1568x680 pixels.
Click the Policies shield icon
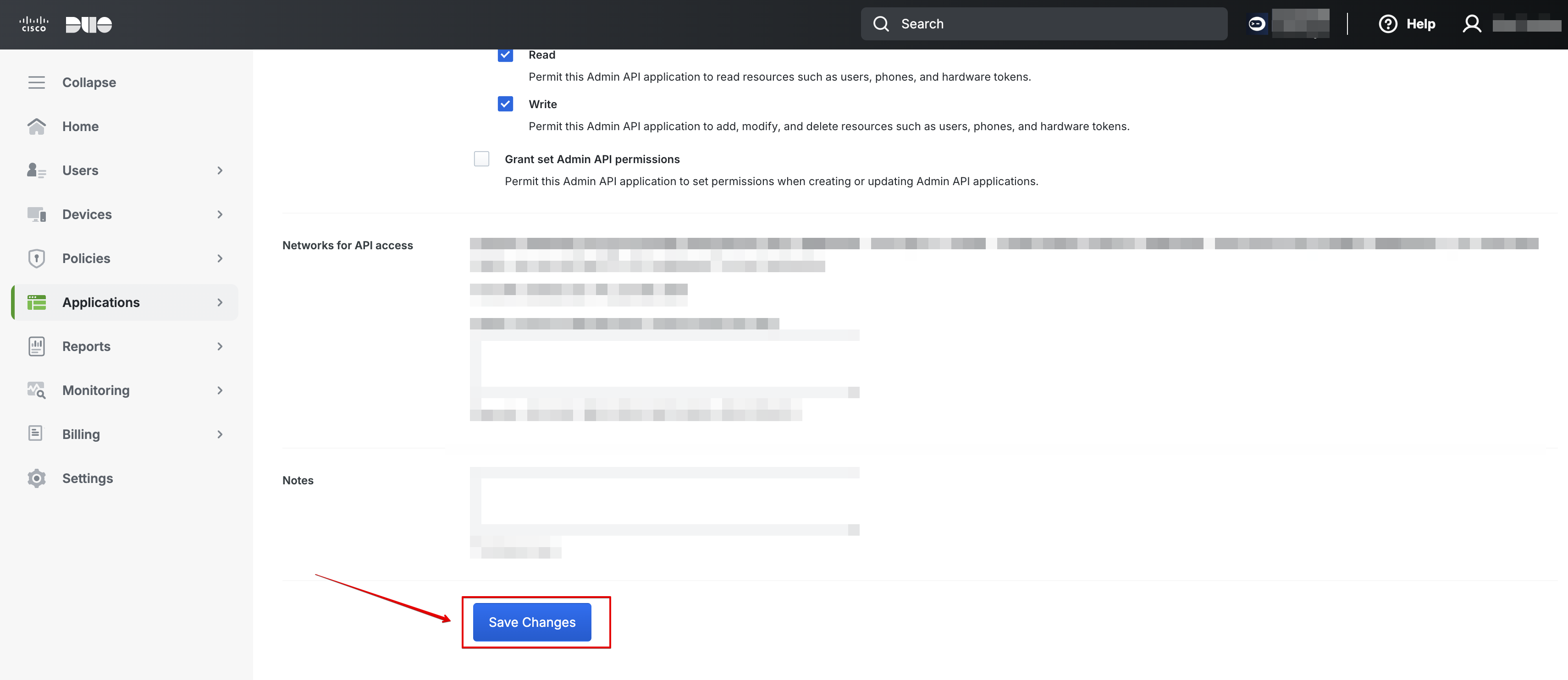(37, 258)
